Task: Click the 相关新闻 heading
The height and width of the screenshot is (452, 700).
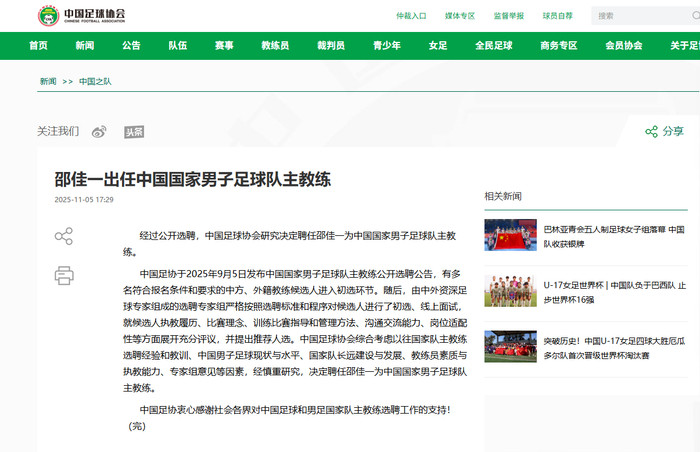Action: point(503,196)
